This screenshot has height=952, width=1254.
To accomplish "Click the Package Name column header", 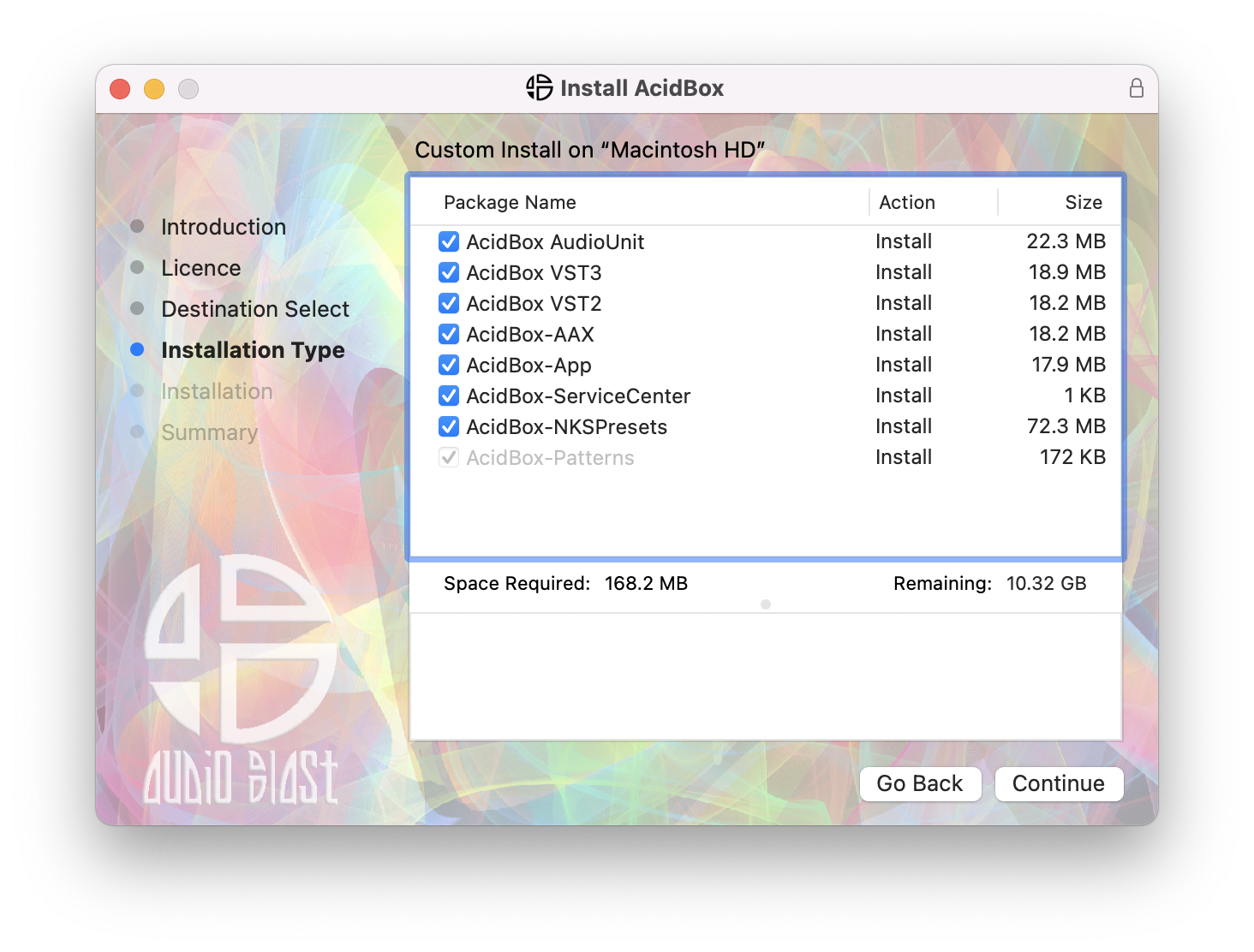I will [510, 202].
